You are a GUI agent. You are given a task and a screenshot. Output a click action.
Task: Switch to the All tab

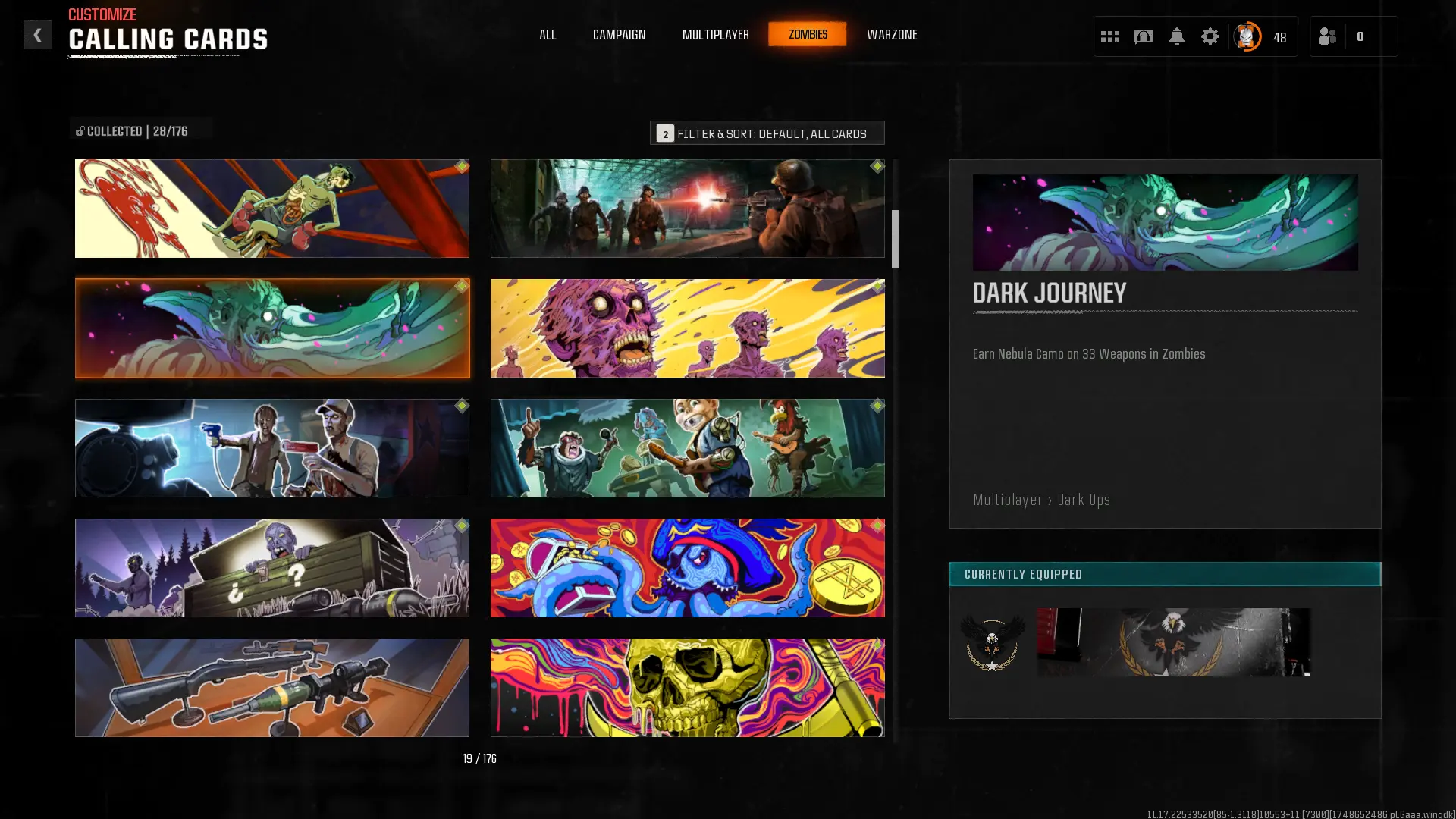(x=548, y=35)
